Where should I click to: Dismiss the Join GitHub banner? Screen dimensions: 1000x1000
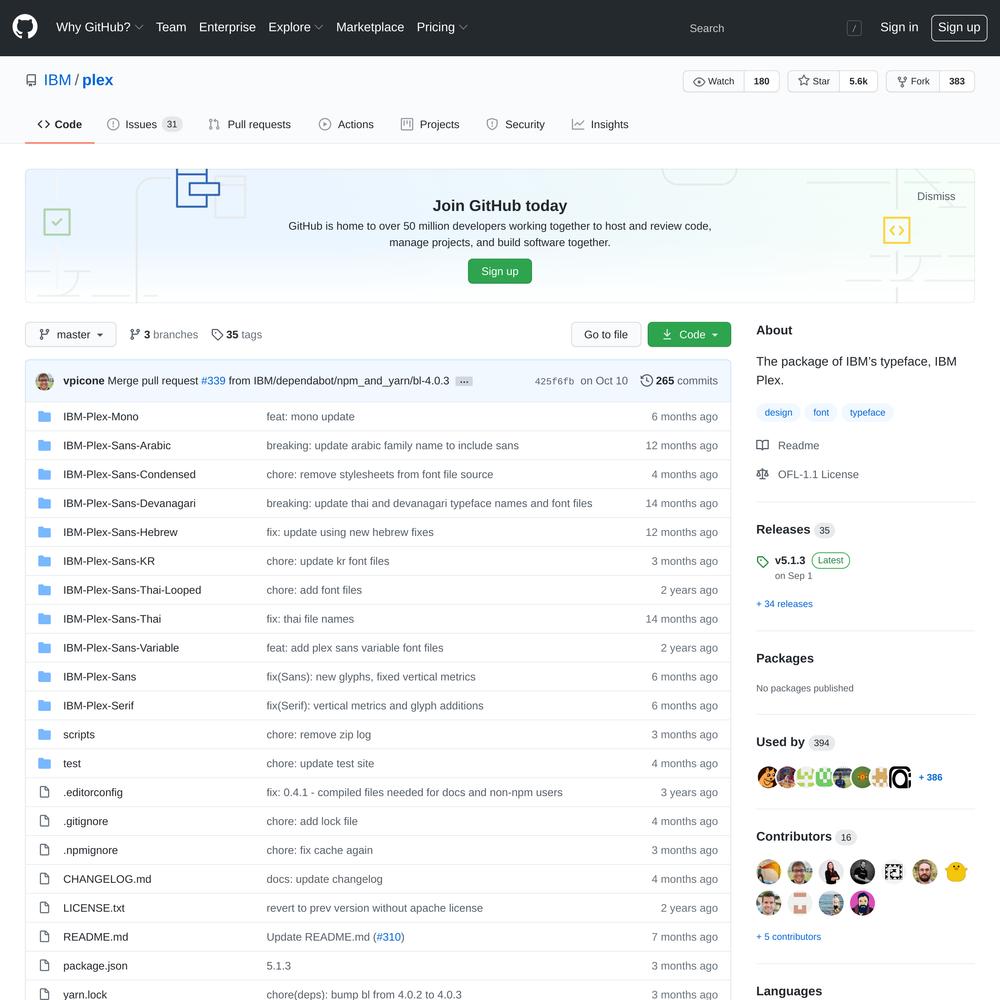(x=936, y=196)
